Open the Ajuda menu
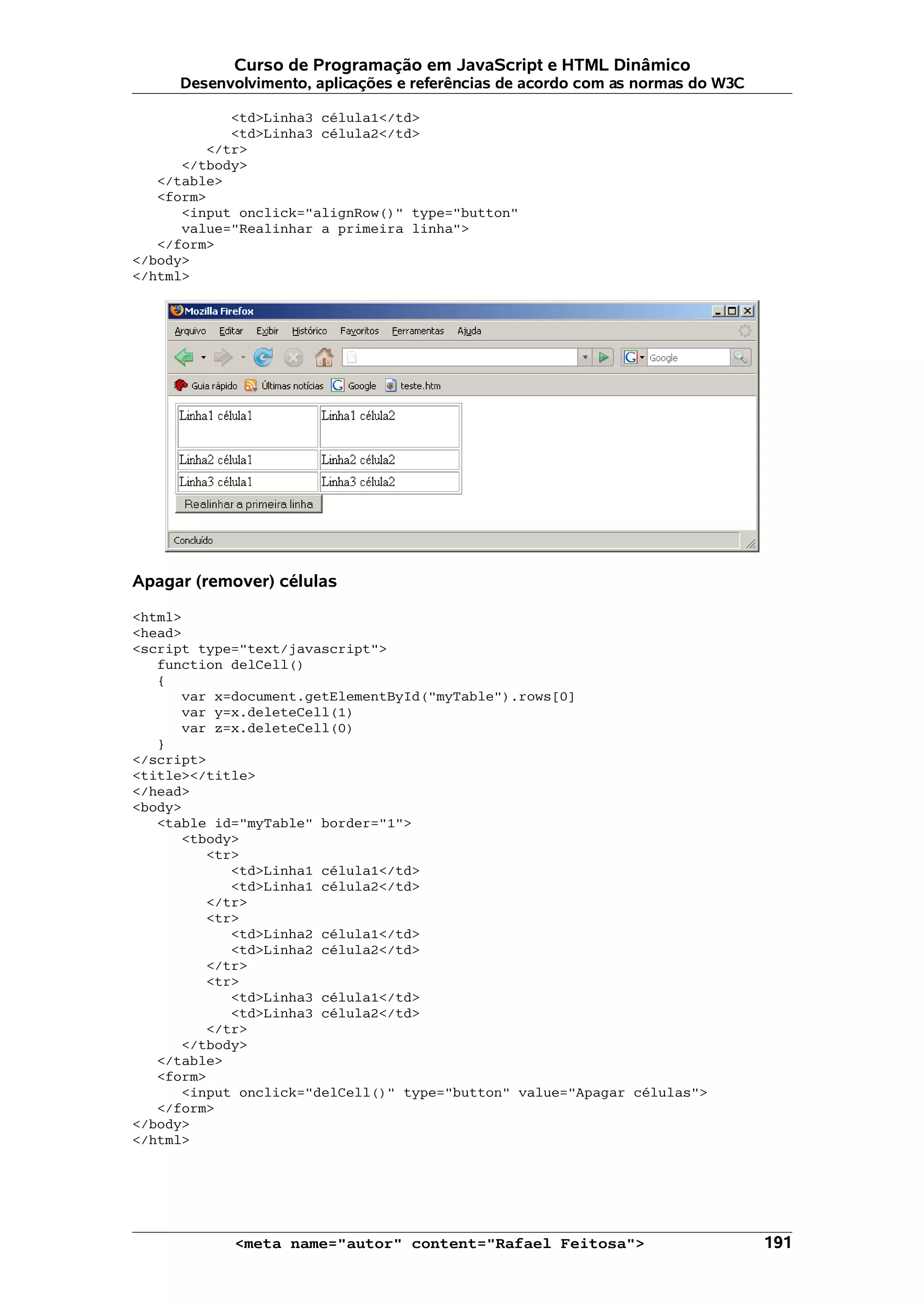This screenshot has height=1308, width=924. coord(469,331)
